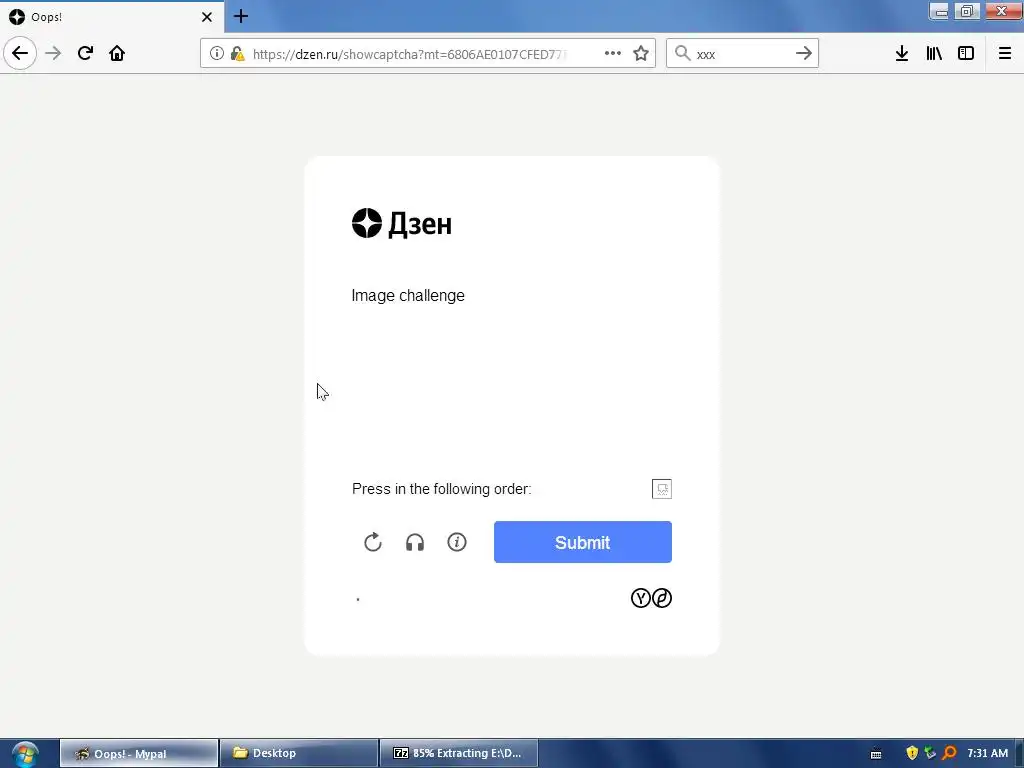Toggle the browser sidebar
The width and height of the screenshot is (1024, 768).
point(966,53)
